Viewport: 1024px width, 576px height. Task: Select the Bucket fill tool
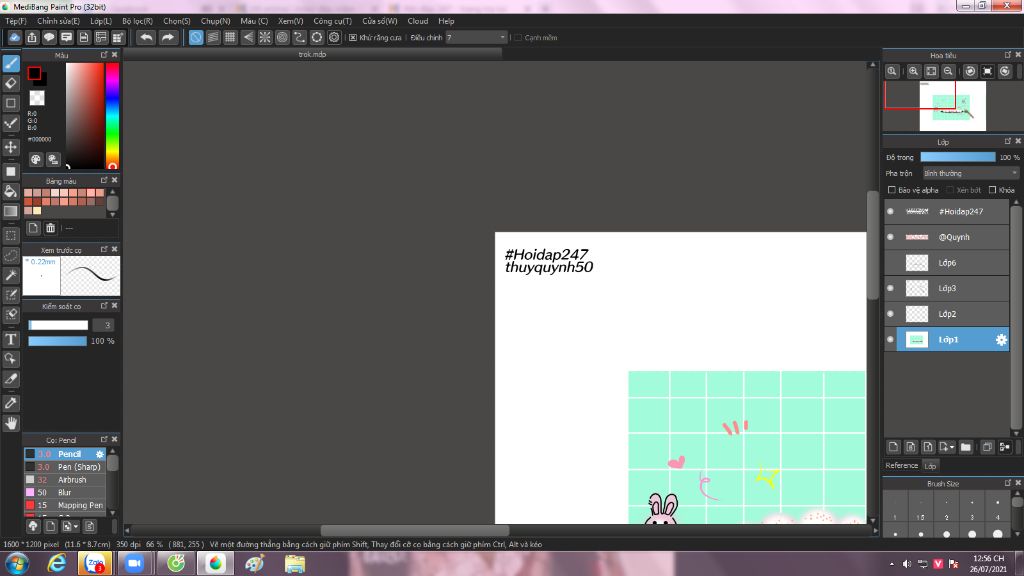(11, 191)
